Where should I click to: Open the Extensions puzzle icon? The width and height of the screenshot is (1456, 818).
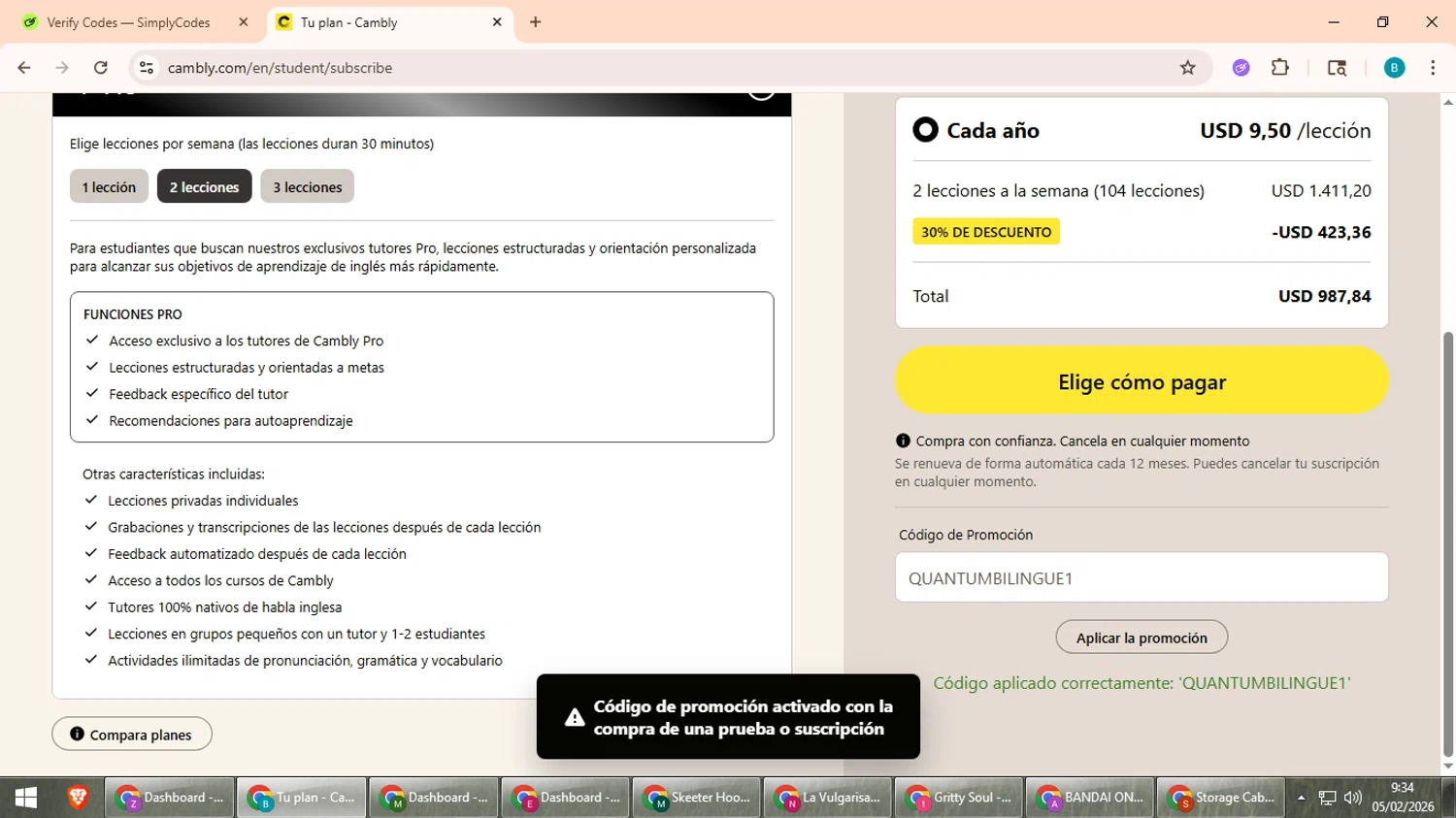tap(1280, 68)
